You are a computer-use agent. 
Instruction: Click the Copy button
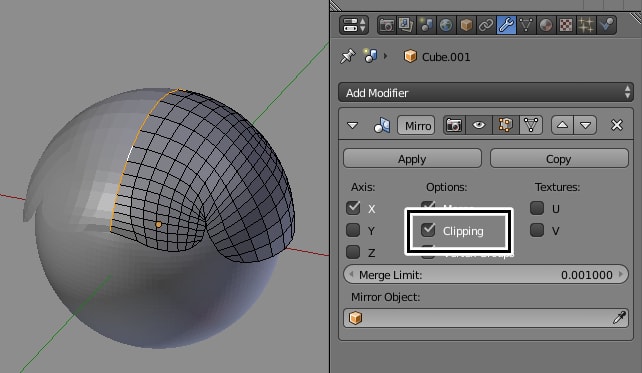(559, 158)
